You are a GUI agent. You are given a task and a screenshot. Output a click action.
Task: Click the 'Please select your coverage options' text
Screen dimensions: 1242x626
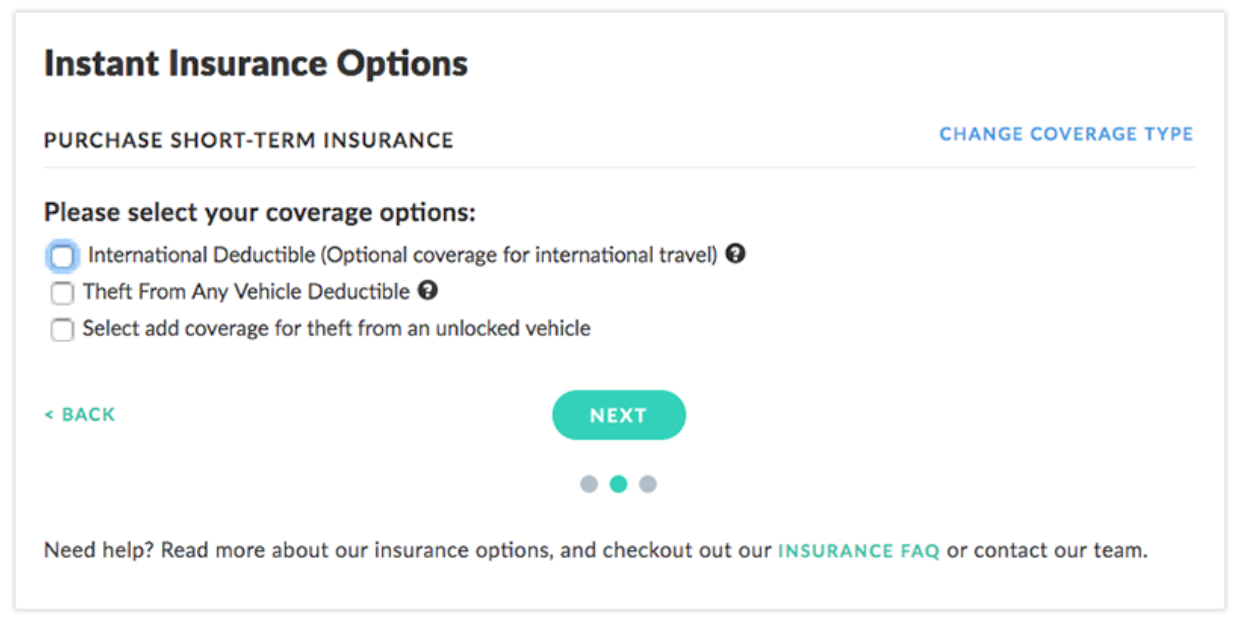(260, 213)
